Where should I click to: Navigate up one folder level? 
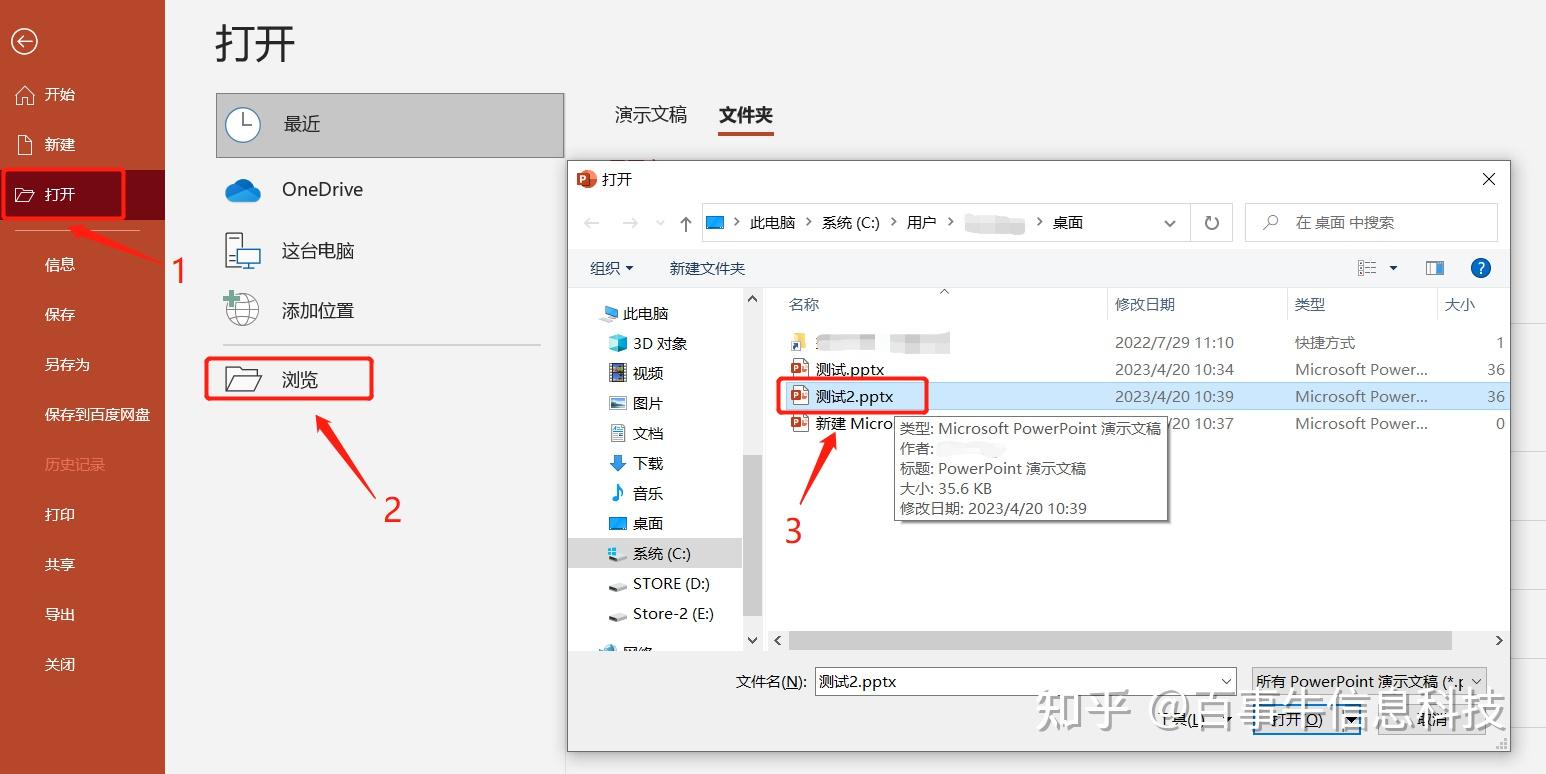tap(686, 222)
